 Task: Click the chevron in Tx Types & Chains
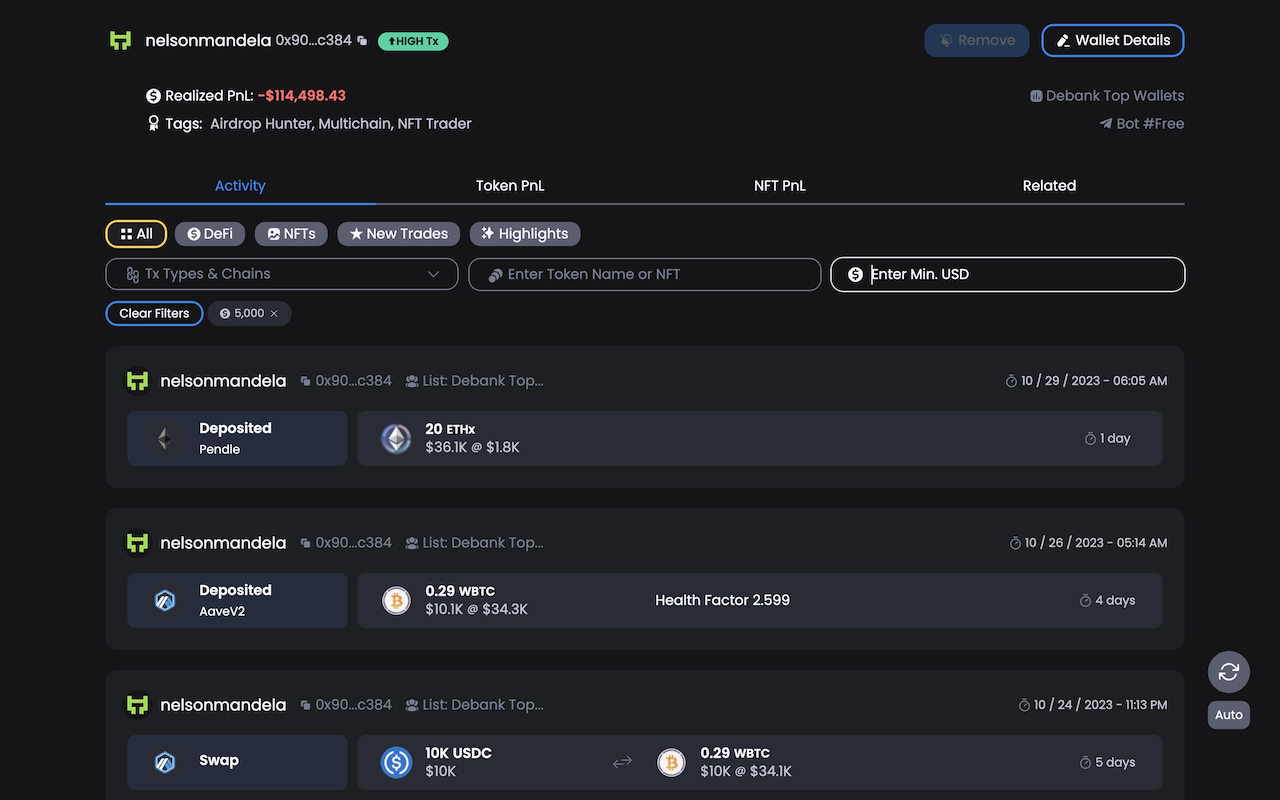click(434, 274)
